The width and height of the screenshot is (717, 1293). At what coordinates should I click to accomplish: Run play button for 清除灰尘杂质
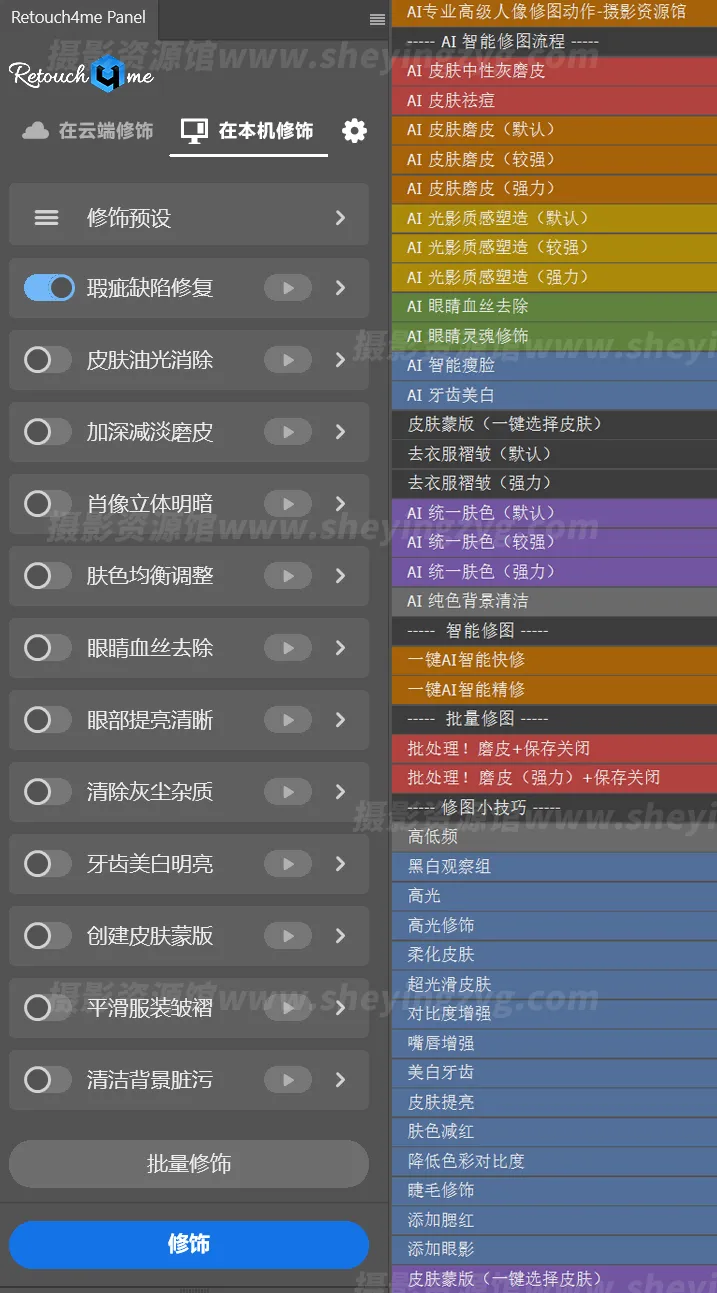pyautogui.click(x=288, y=792)
